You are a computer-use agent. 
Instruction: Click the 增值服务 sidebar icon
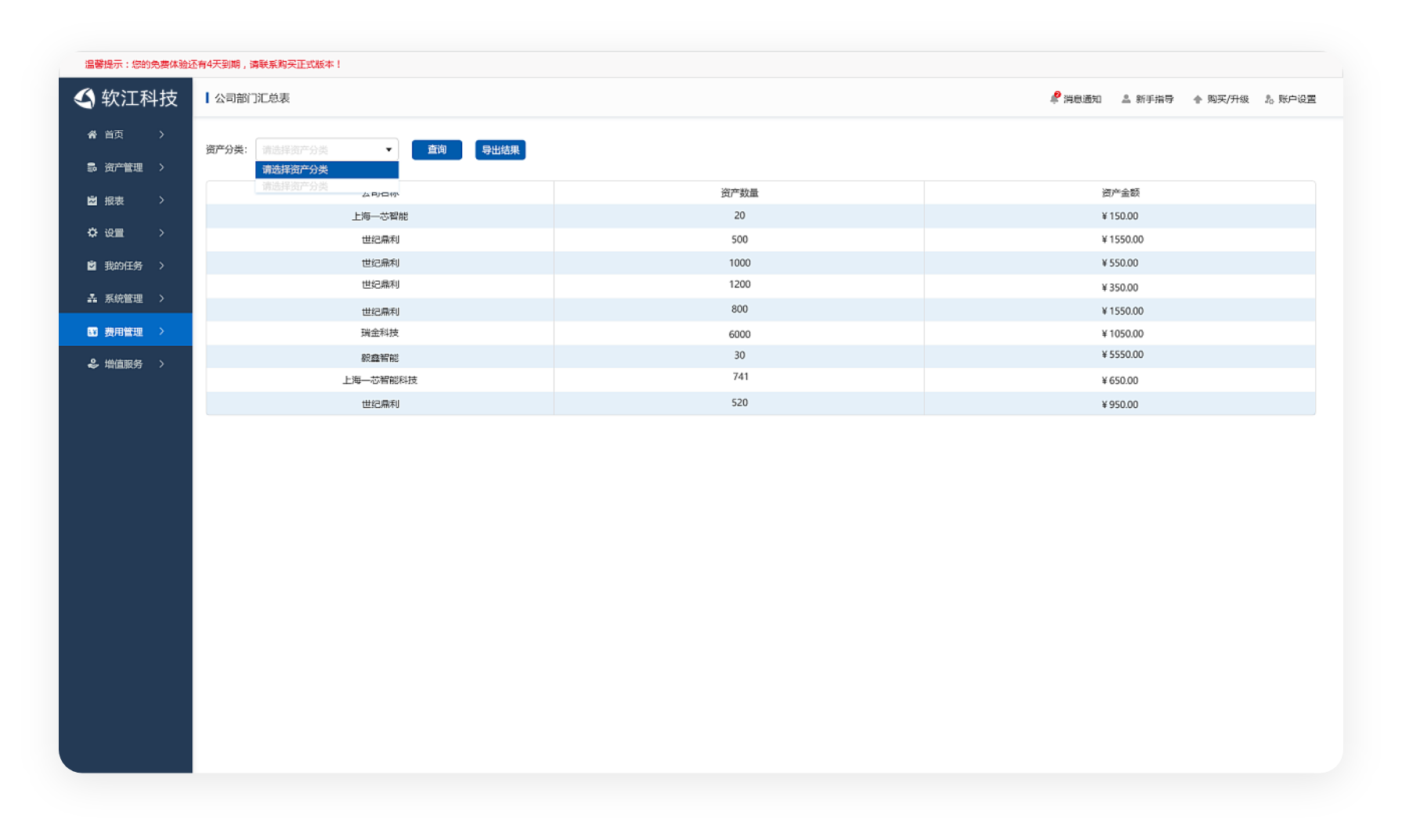point(92,364)
